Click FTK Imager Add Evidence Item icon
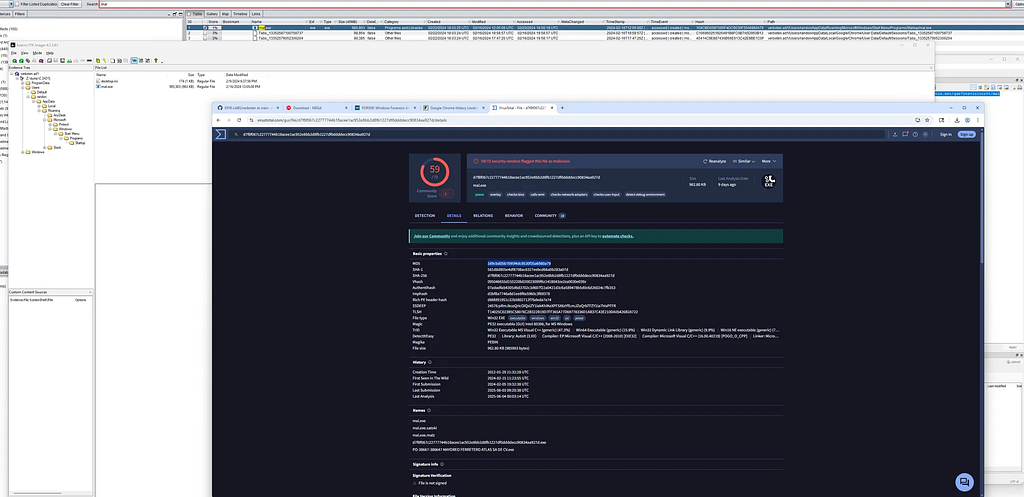1024x497 pixels. click(14, 61)
